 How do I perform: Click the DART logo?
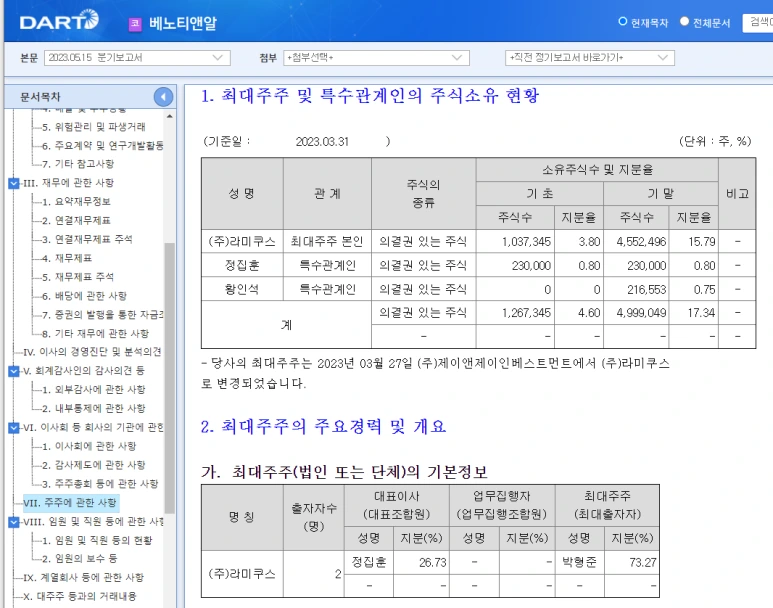[59, 21]
